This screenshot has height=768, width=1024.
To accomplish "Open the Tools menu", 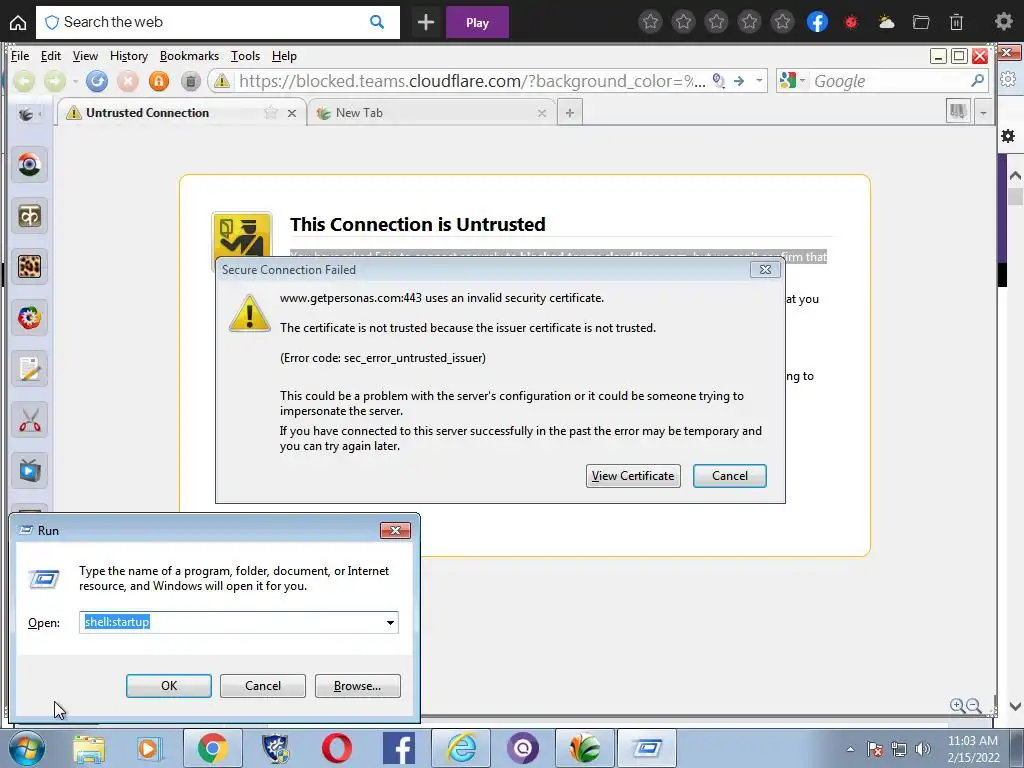I will [x=246, y=56].
